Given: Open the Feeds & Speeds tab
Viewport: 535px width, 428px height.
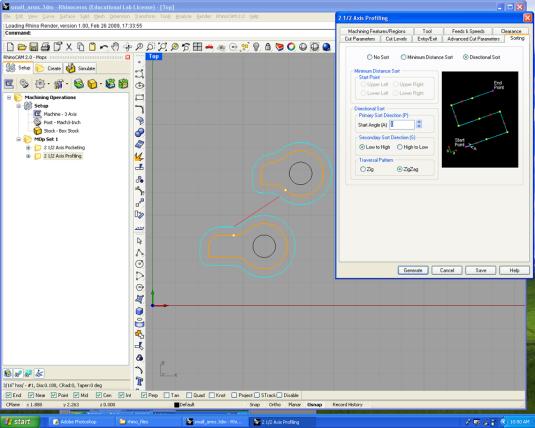Looking at the screenshot, I should [x=468, y=31].
